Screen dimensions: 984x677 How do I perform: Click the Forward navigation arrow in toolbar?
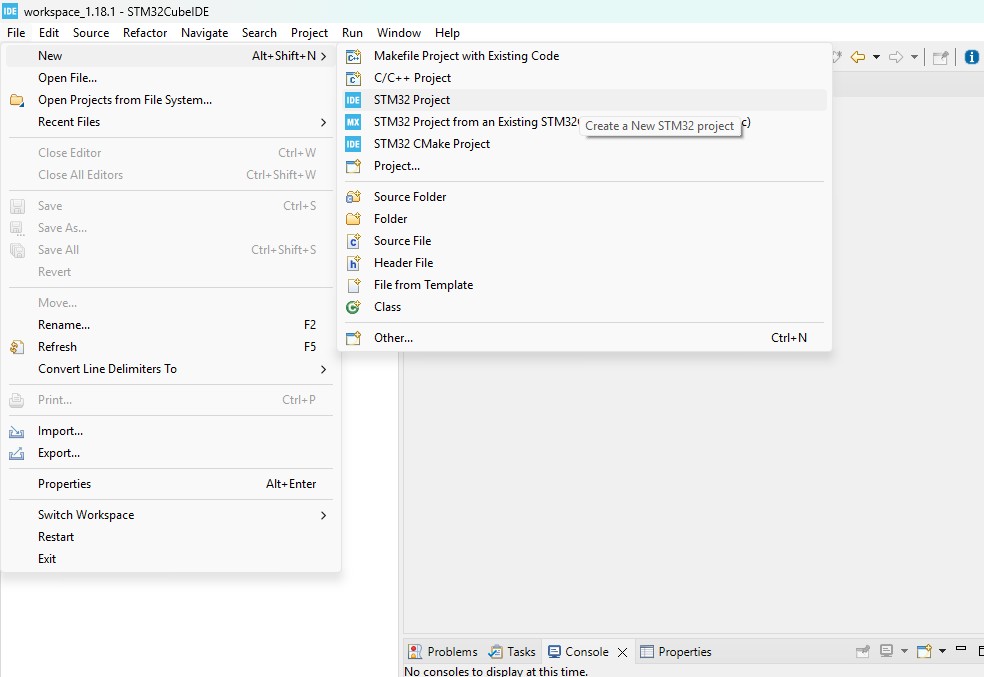tap(896, 57)
